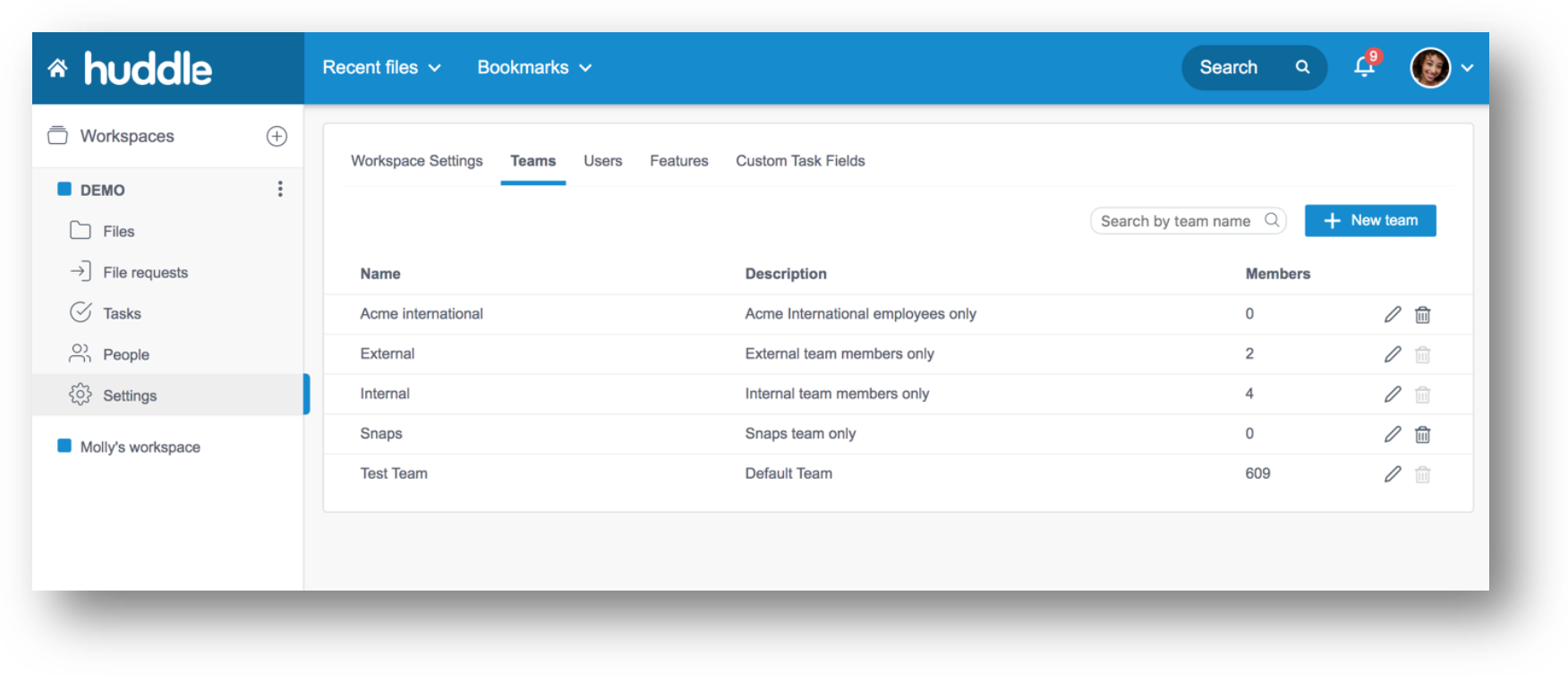1568x689 pixels.
Task: Switch to the Users tab
Action: pos(602,161)
